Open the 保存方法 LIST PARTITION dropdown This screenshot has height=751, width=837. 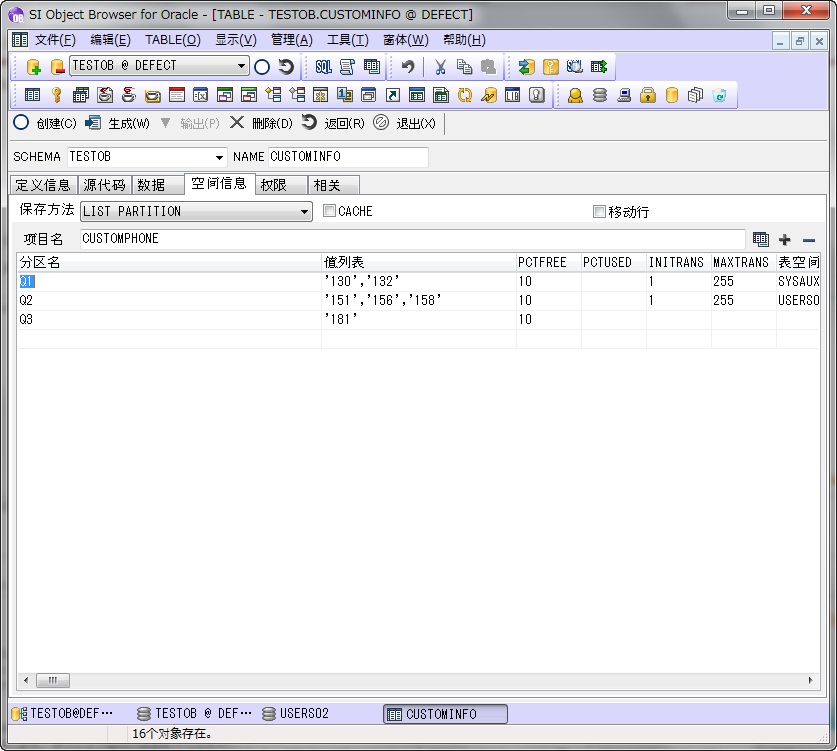(x=304, y=211)
